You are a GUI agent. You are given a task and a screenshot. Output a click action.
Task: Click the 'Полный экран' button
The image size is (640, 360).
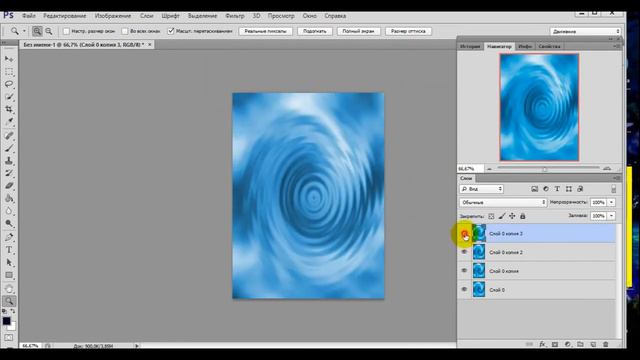(358, 31)
